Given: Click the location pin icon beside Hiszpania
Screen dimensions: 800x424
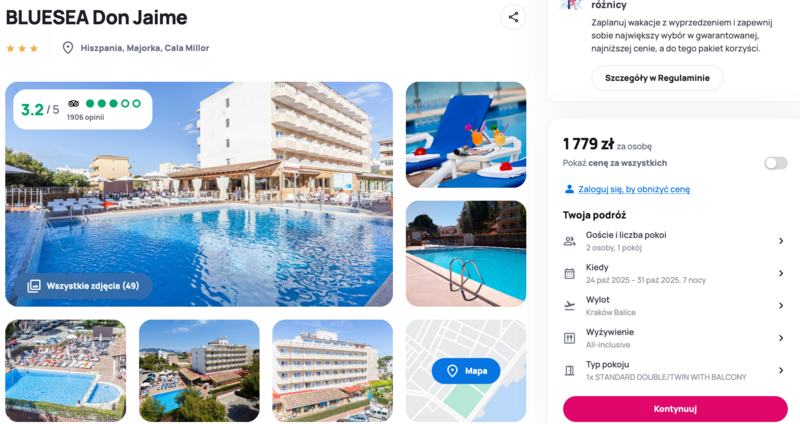Looking at the screenshot, I should point(67,48).
